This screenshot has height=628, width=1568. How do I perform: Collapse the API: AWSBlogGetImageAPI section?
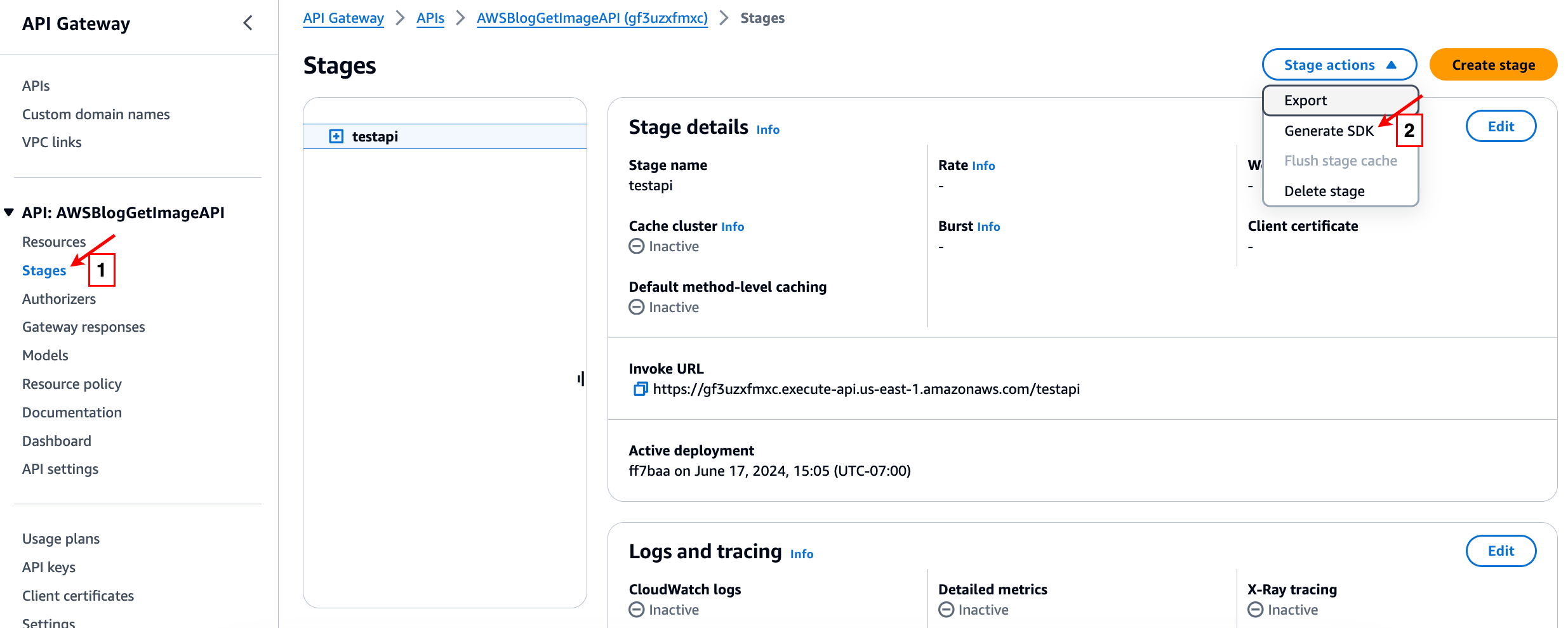coord(9,213)
